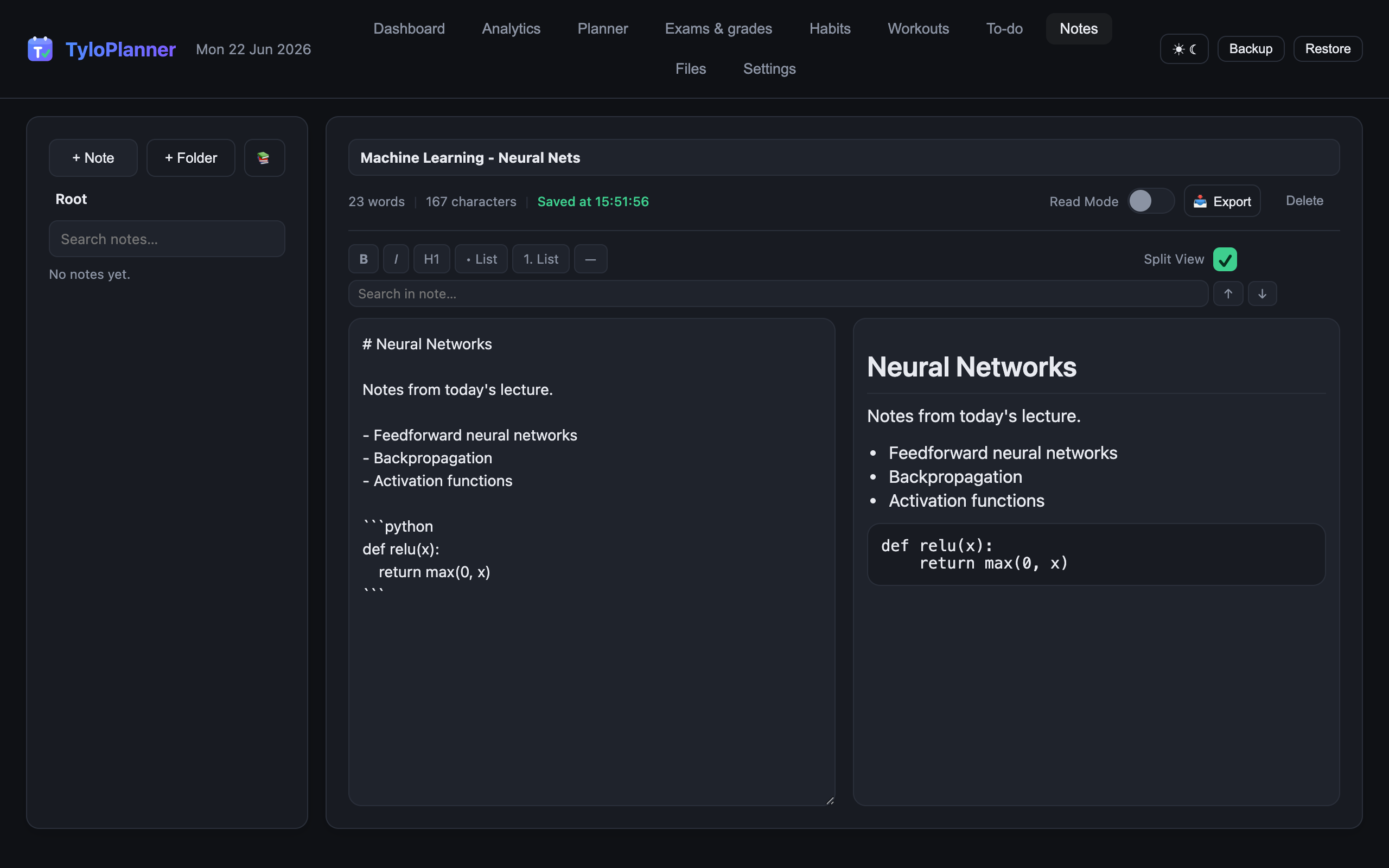This screenshot has width=1389, height=868.
Task: Click the relu code block in preview
Action: click(x=1096, y=554)
